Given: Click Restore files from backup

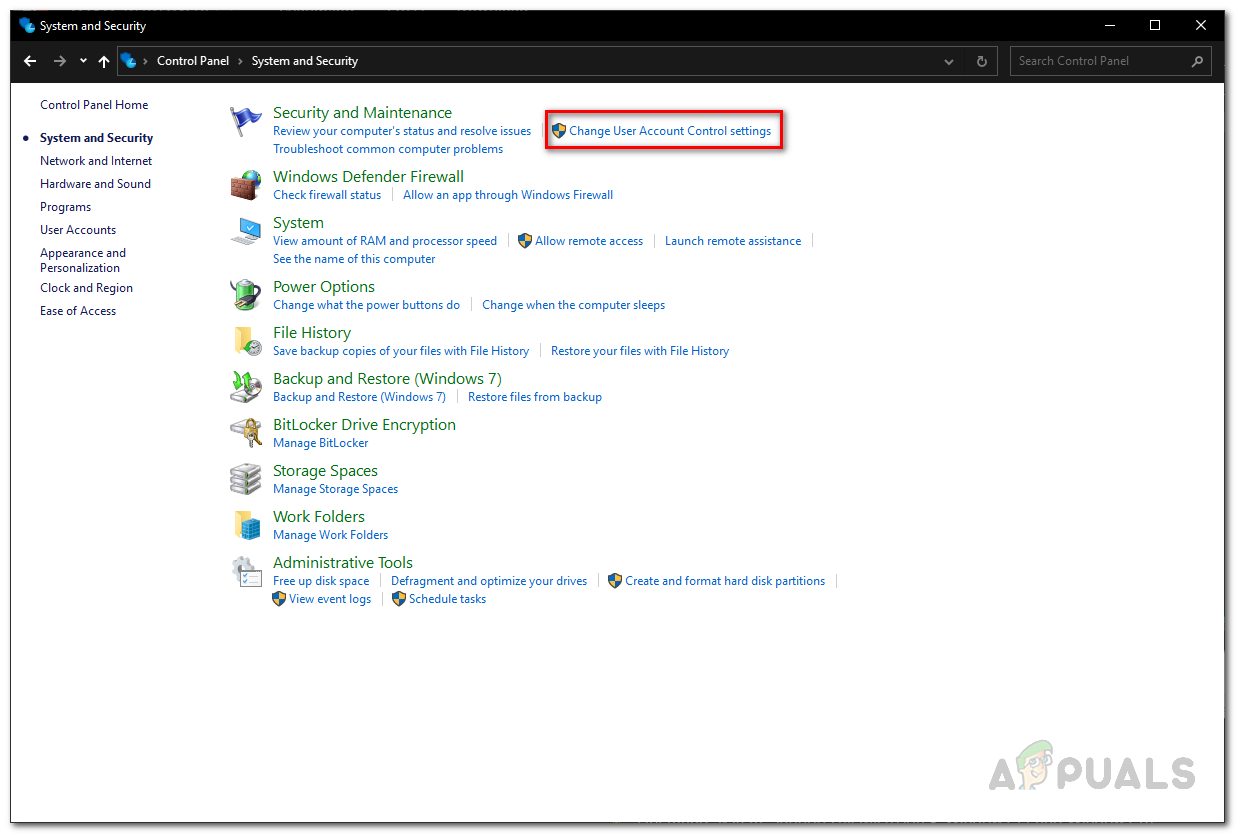Looking at the screenshot, I should [535, 397].
